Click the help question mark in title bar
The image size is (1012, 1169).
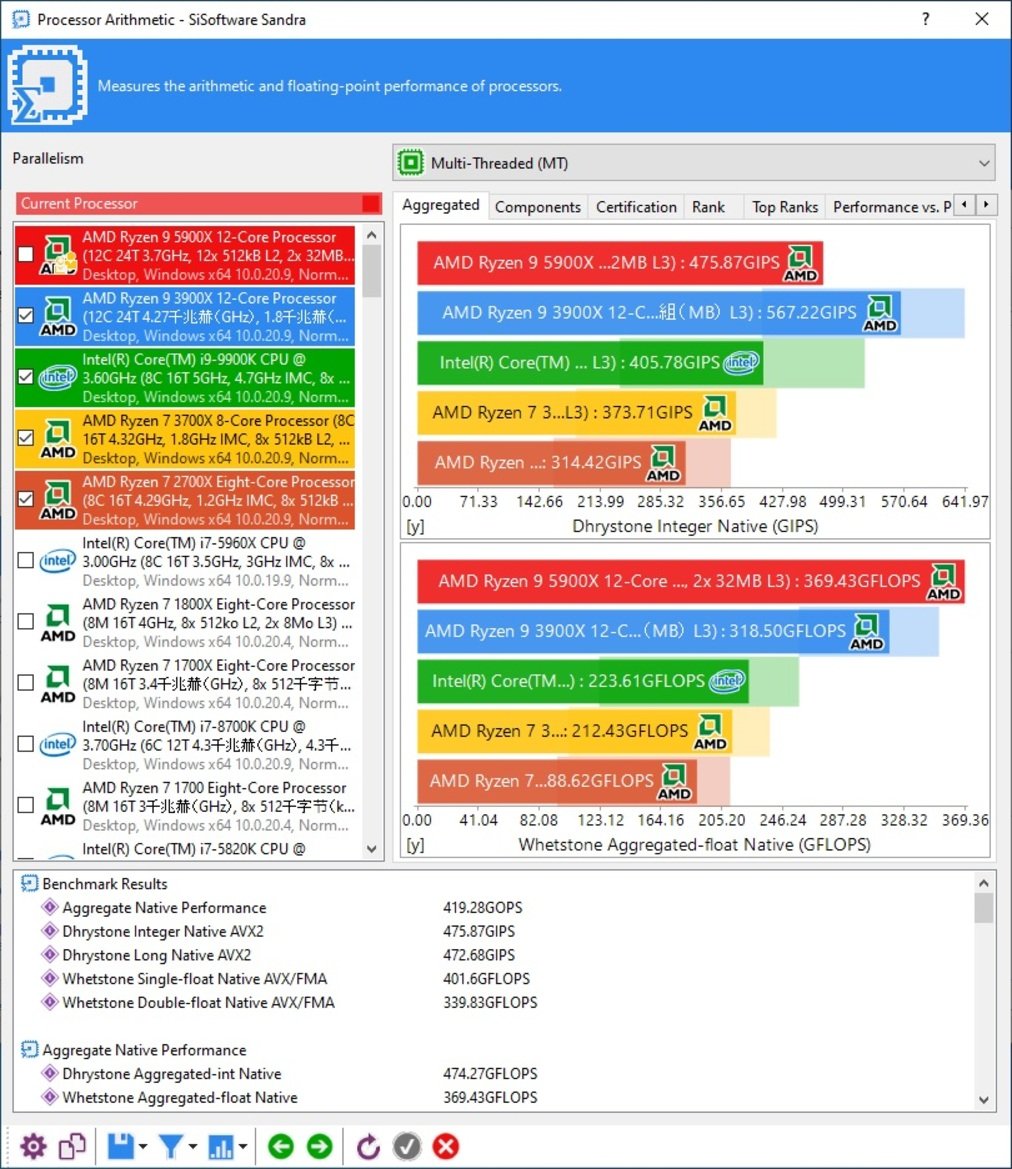click(925, 19)
